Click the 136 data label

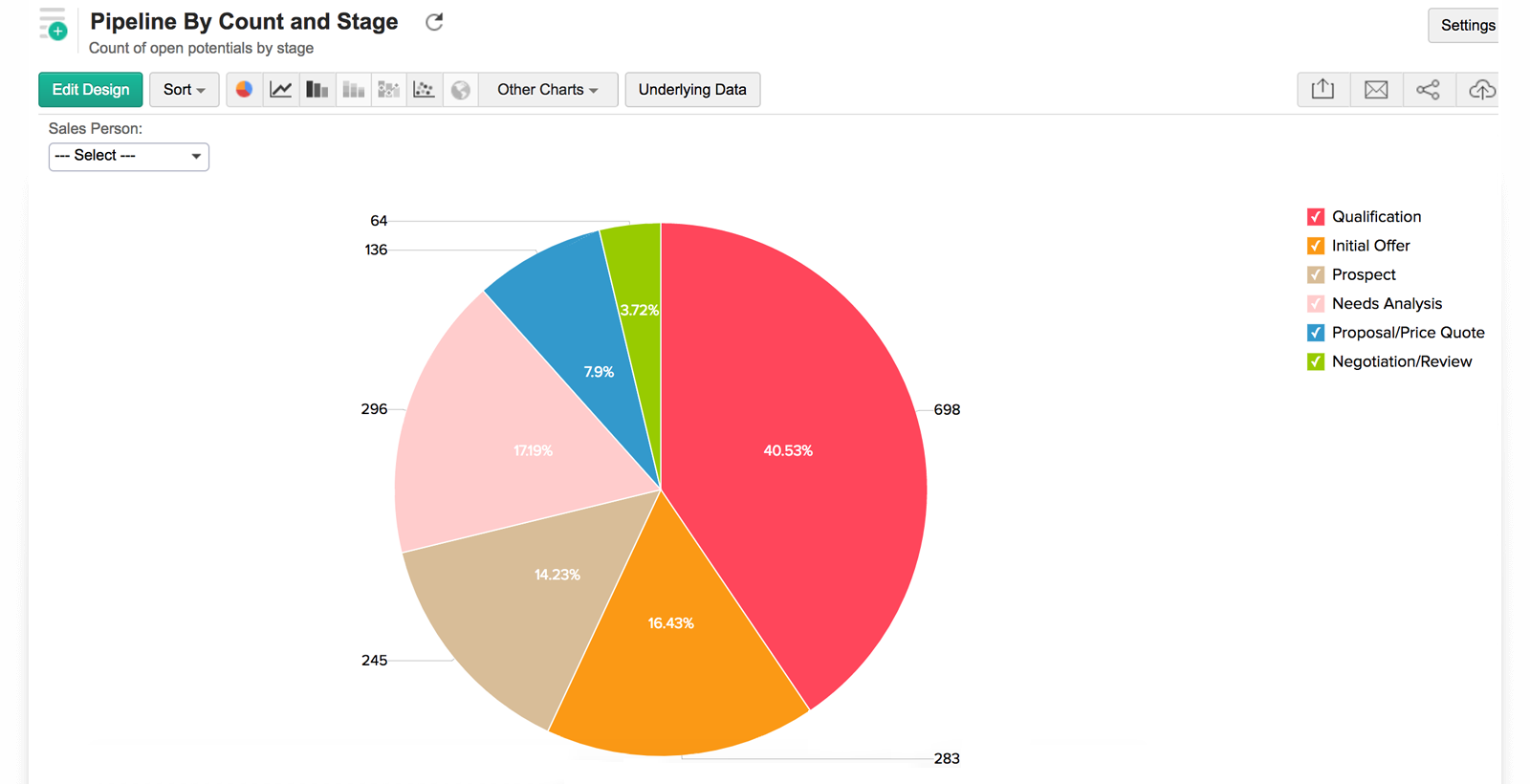pyautogui.click(x=376, y=250)
